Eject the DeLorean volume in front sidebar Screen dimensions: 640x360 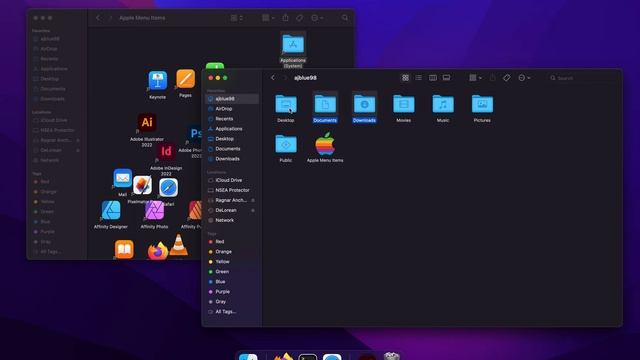coord(253,210)
